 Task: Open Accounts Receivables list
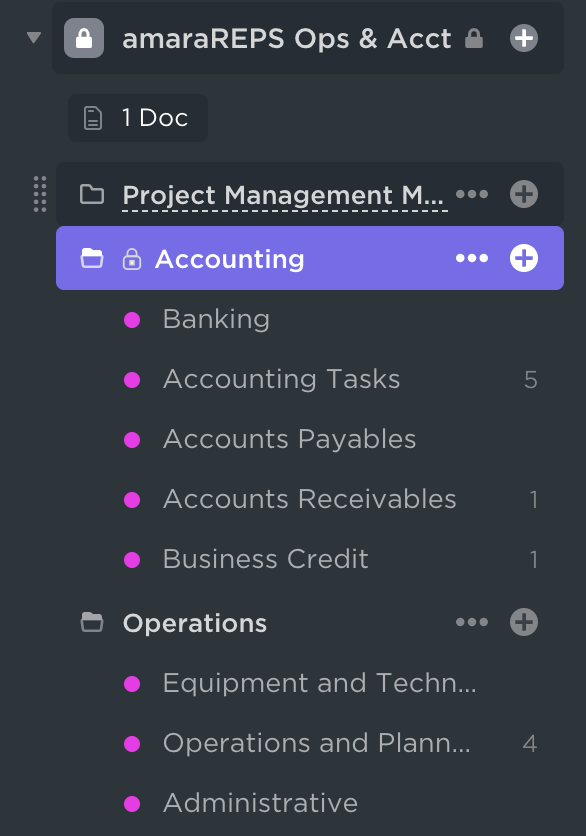pyautogui.click(x=310, y=500)
